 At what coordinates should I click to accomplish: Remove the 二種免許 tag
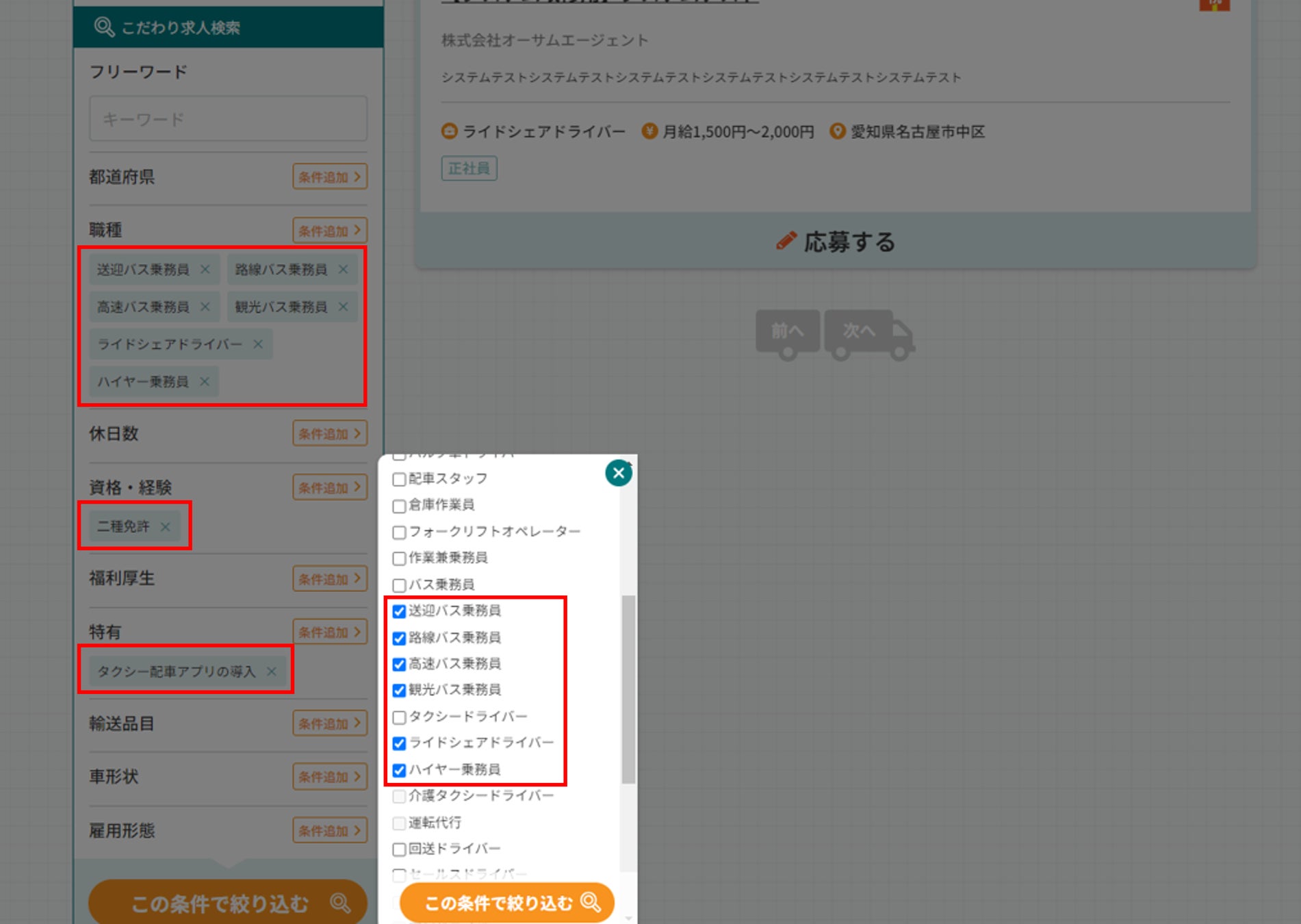coord(165,526)
